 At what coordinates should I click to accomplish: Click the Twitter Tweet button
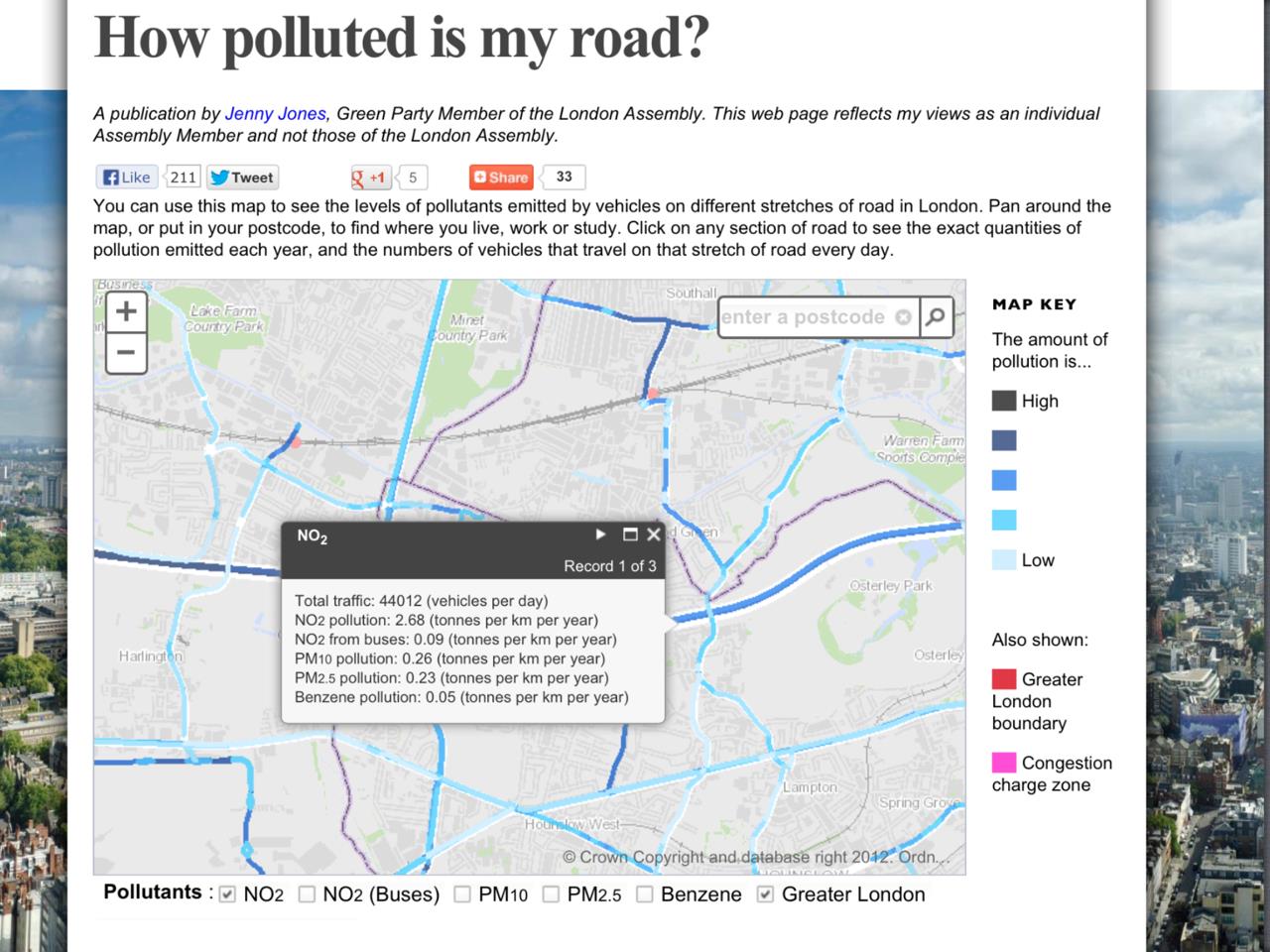243,178
